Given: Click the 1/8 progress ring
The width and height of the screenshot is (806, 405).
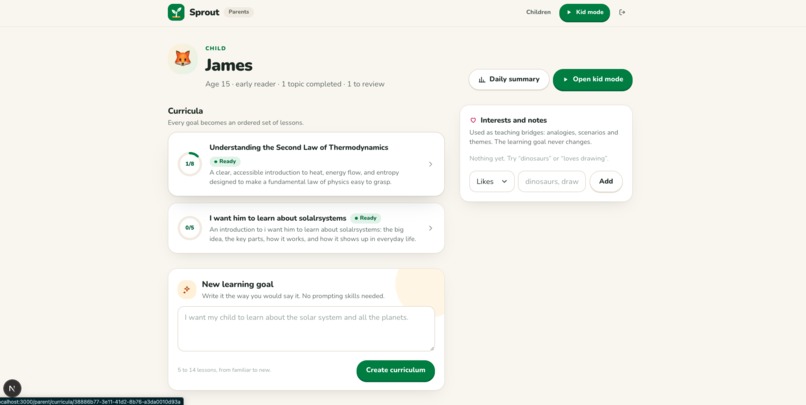Looking at the screenshot, I should click(190, 164).
